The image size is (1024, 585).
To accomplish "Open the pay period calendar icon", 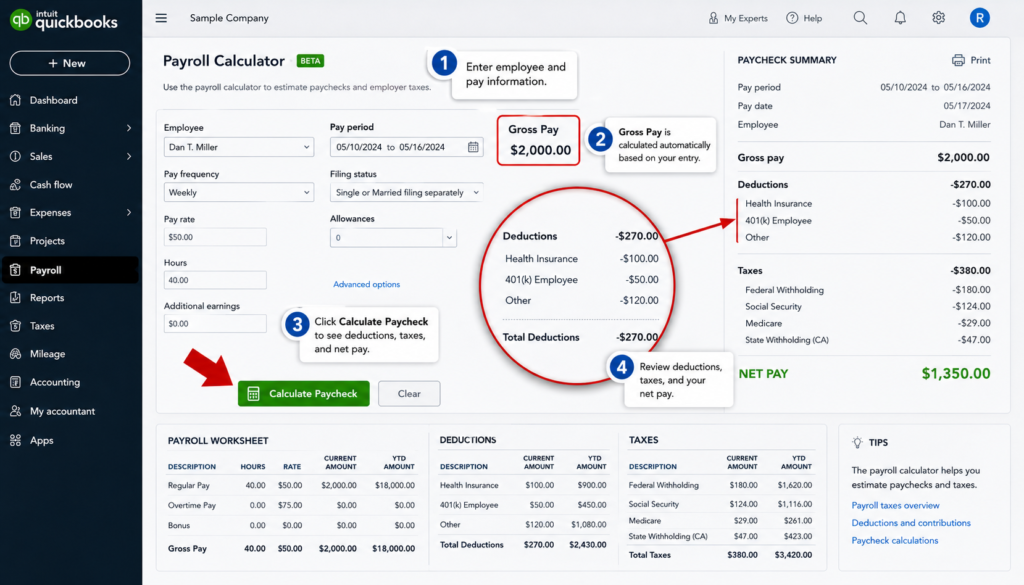I will coord(473,147).
